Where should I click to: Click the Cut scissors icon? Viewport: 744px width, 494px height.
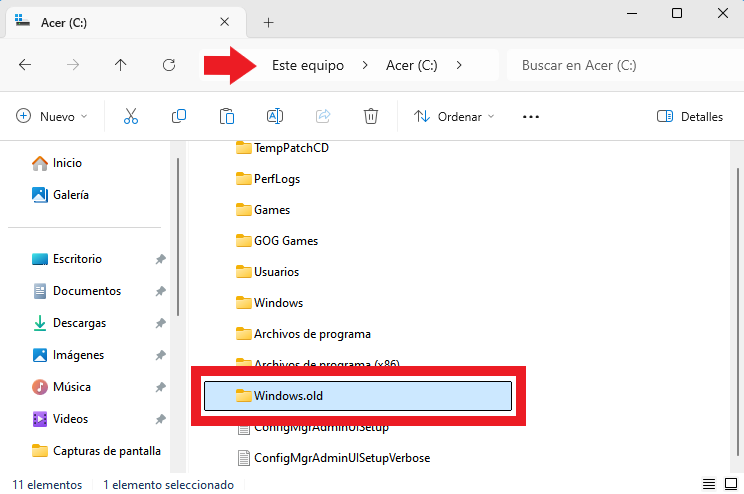point(131,116)
